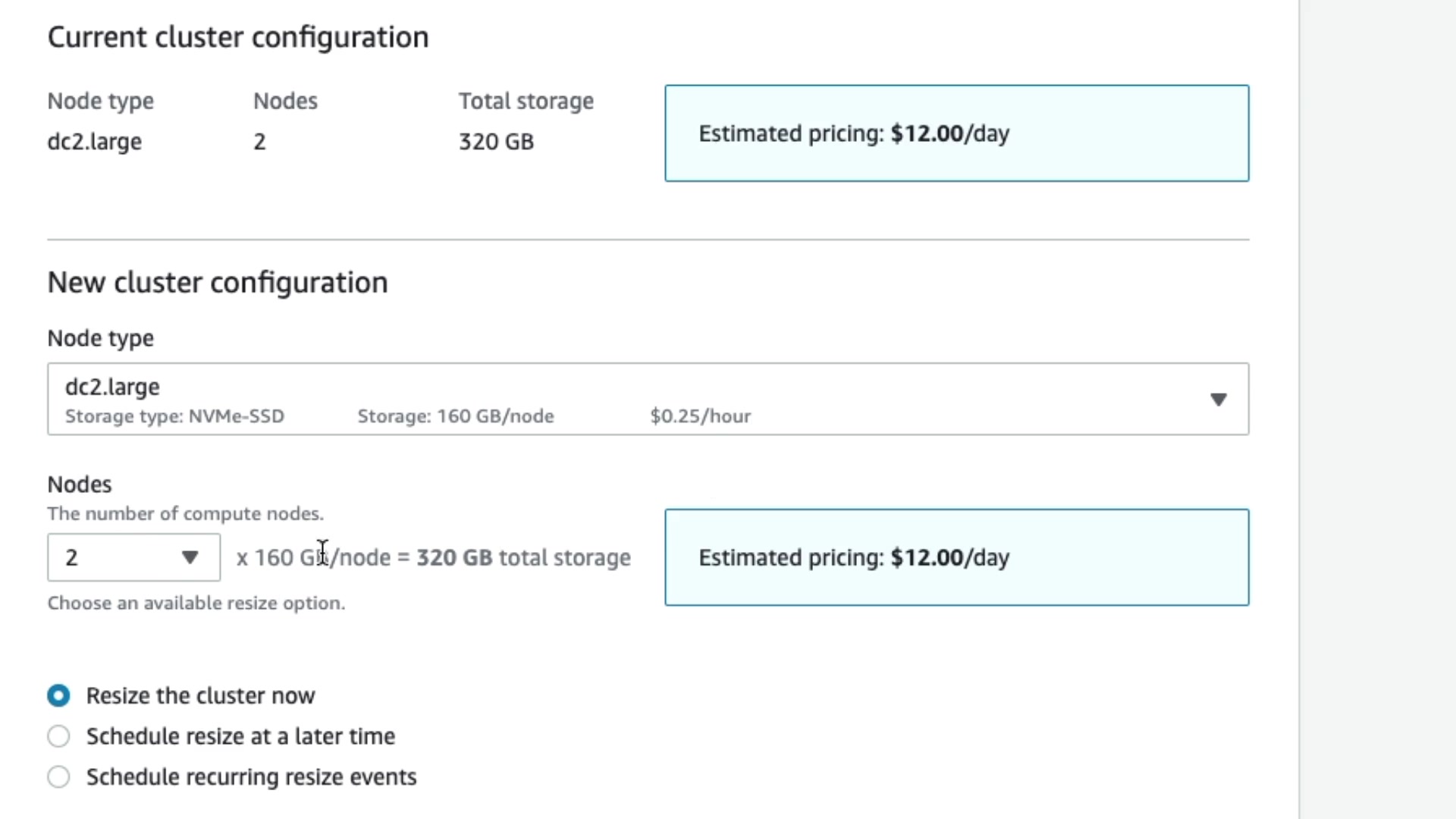Select Schedule recurring resize events option
This screenshot has width=1456, height=819.
(x=58, y=777)
